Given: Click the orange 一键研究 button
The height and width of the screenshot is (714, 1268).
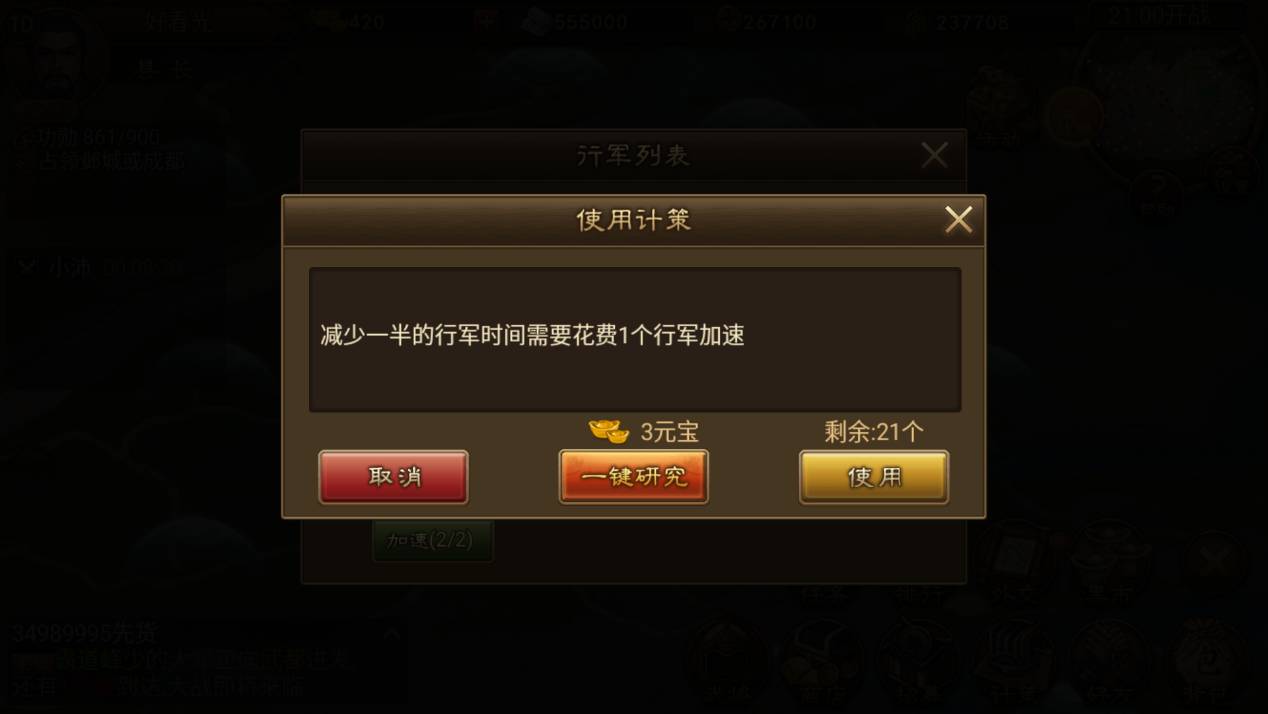Looking at the screenshot, I should tap(633, 477).
